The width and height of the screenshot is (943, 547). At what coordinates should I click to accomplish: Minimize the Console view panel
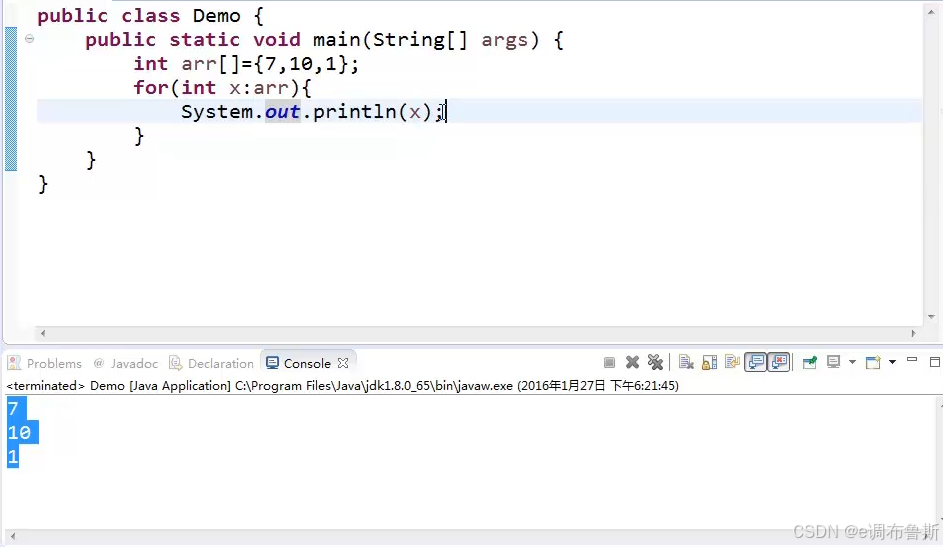coord(912,361)
